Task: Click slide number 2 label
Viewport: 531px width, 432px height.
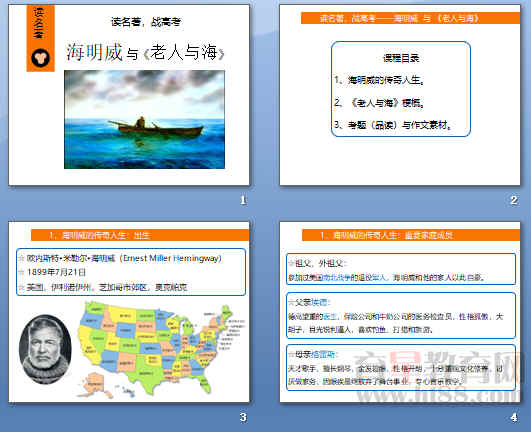Action: (514, 200)
